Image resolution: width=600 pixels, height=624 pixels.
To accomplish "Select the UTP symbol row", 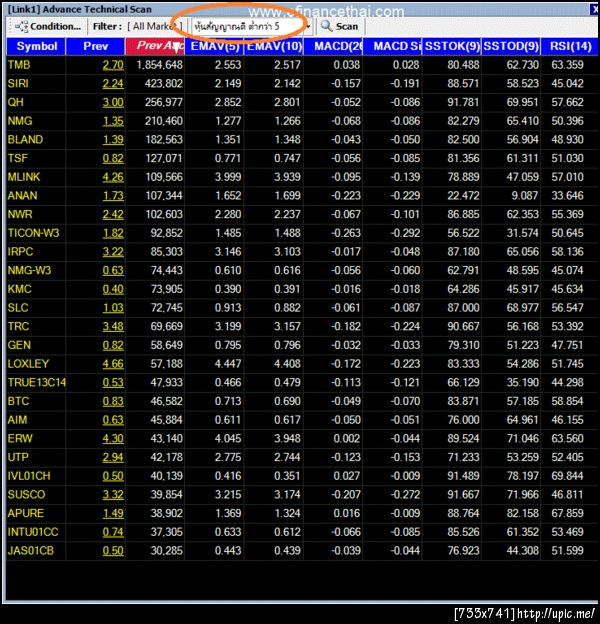I will 302,458.
